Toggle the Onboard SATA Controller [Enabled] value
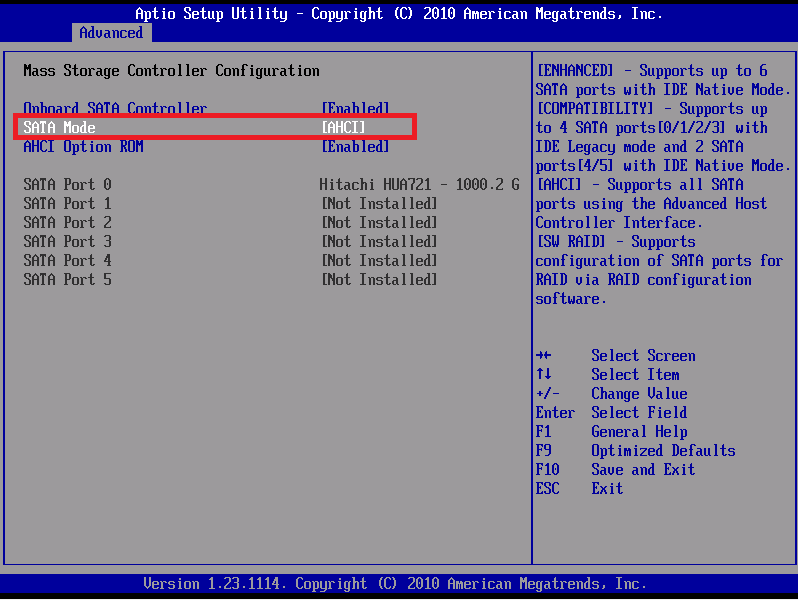 click(x=355, y=108)
